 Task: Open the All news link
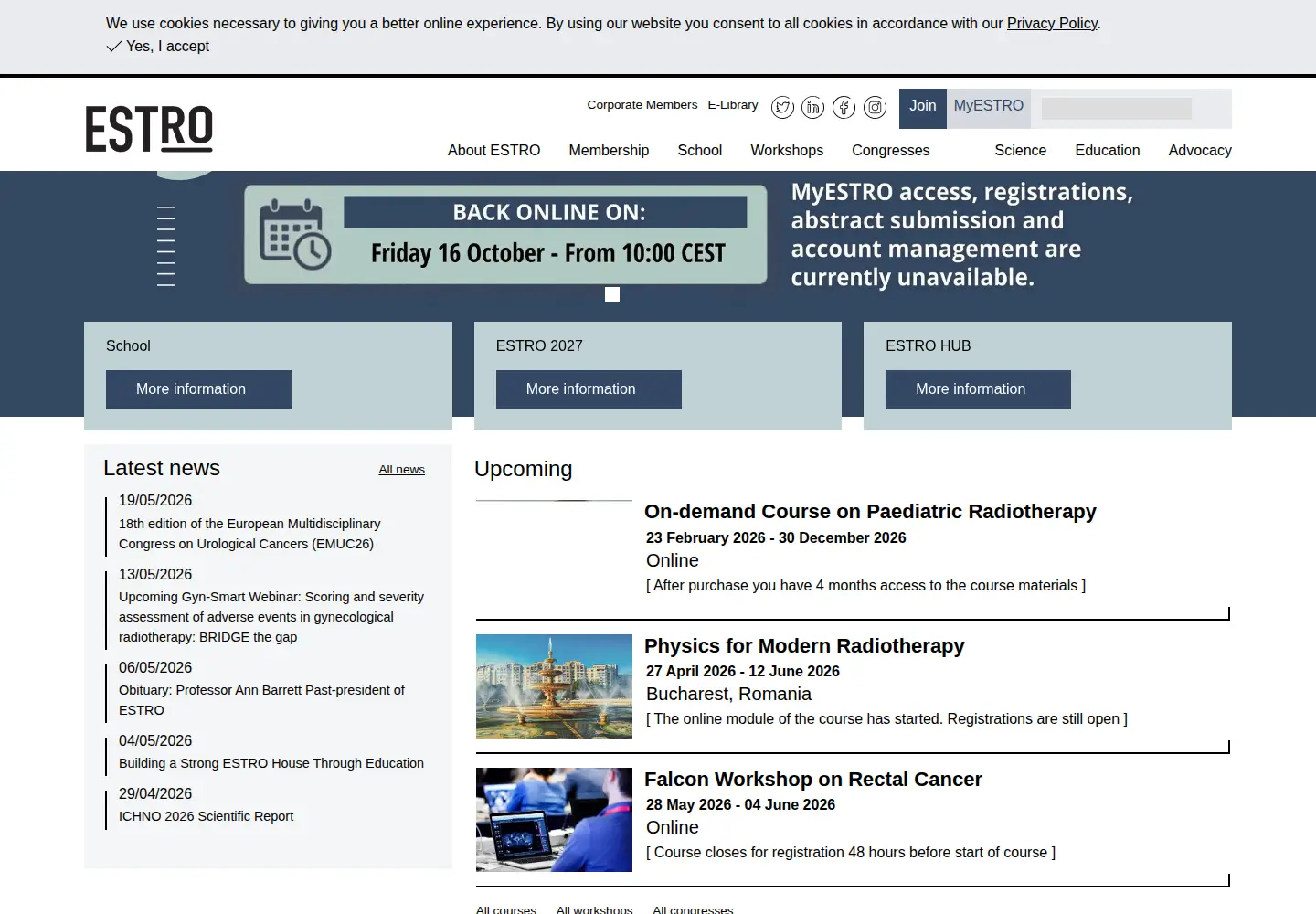pyautogui.click(x=401, y=470)
